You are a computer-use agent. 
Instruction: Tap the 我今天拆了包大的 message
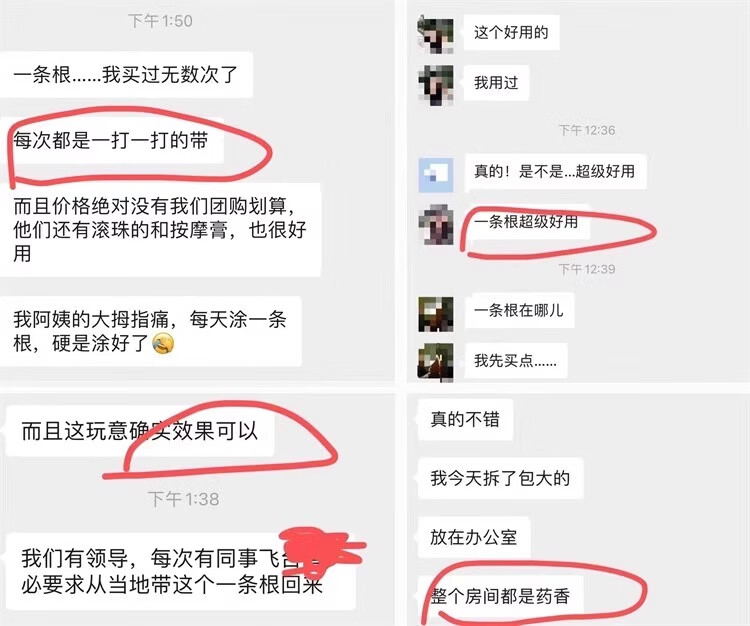pos(500,478)
